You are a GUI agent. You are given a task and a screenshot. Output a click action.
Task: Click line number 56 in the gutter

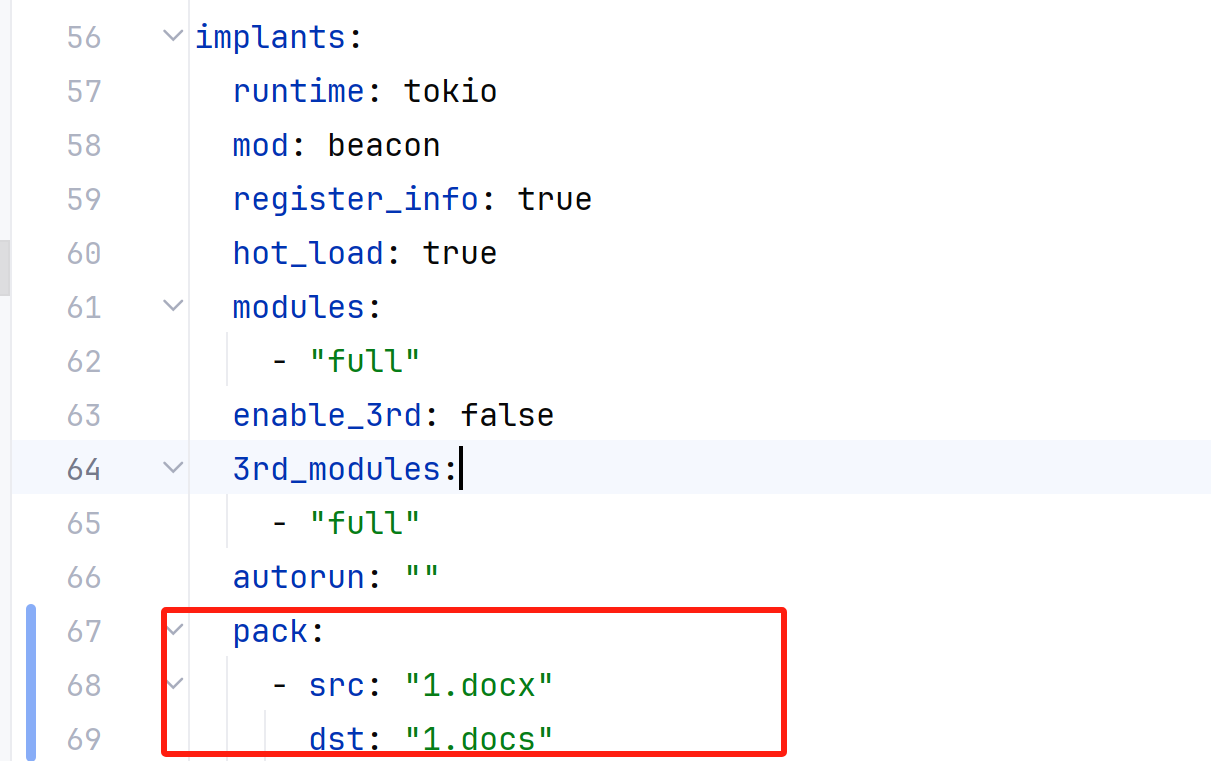click(x=84, y=38)
